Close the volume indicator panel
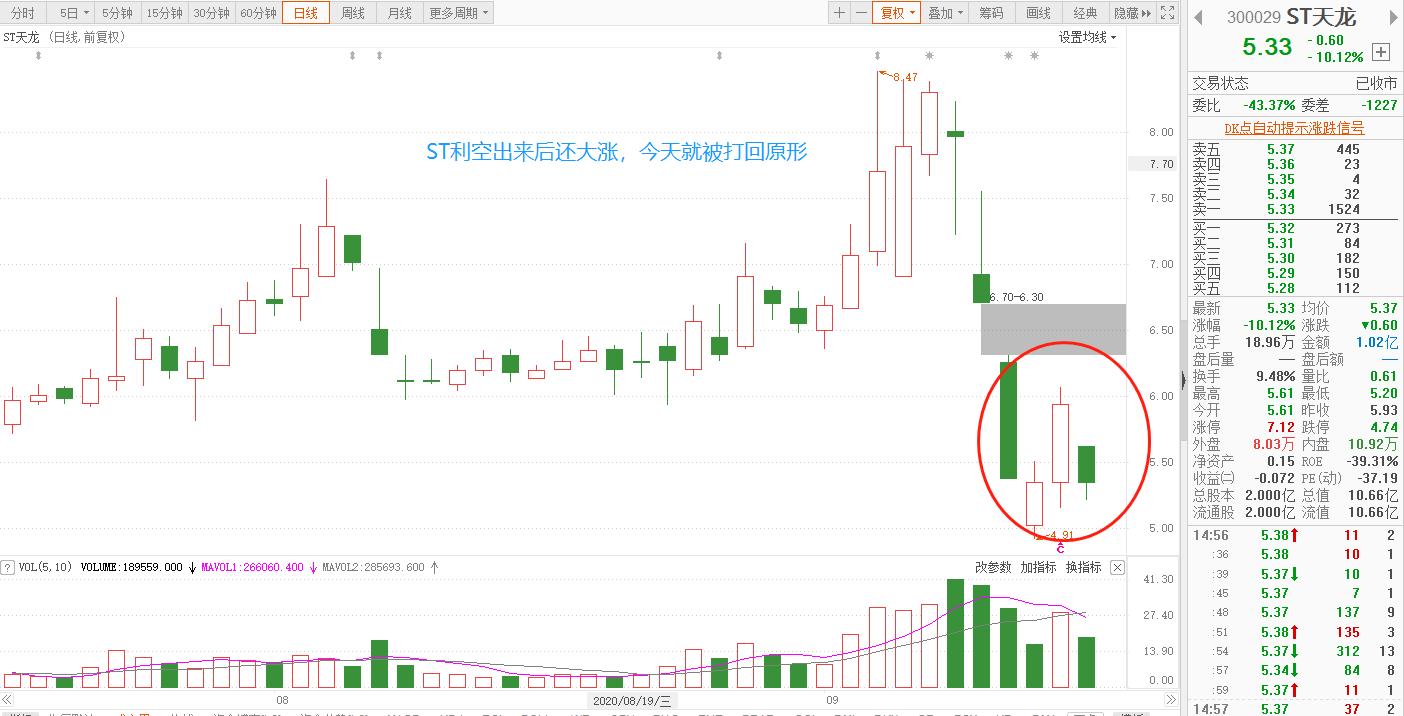The height and width of the screenshot is (716, 1404). (x=1117, y=567)
